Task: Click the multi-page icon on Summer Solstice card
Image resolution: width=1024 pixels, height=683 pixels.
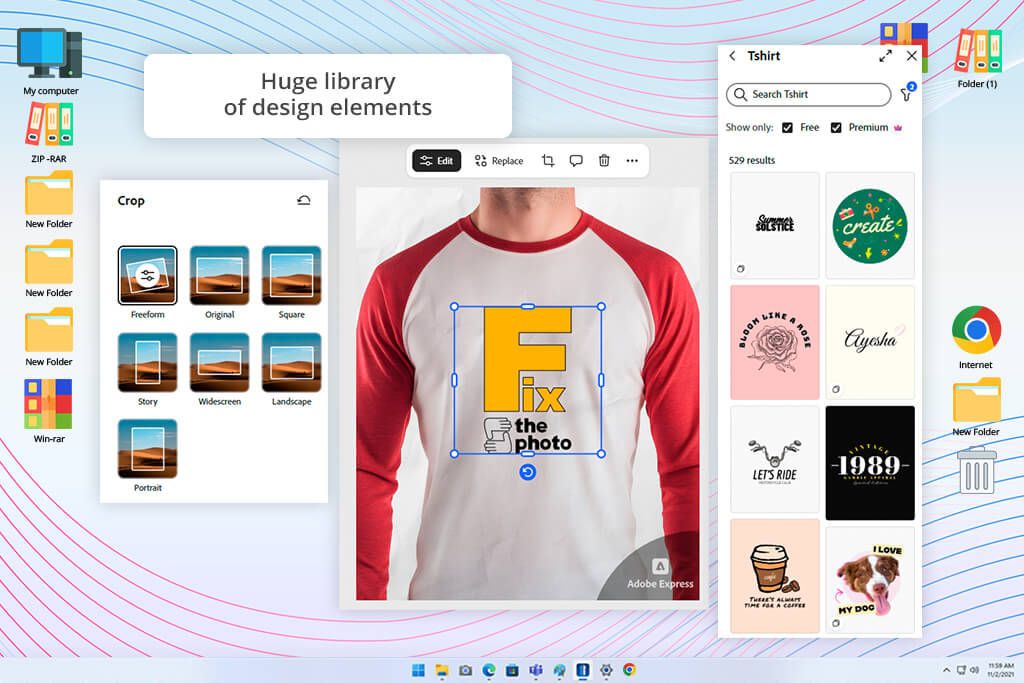Action: [741, 268]
